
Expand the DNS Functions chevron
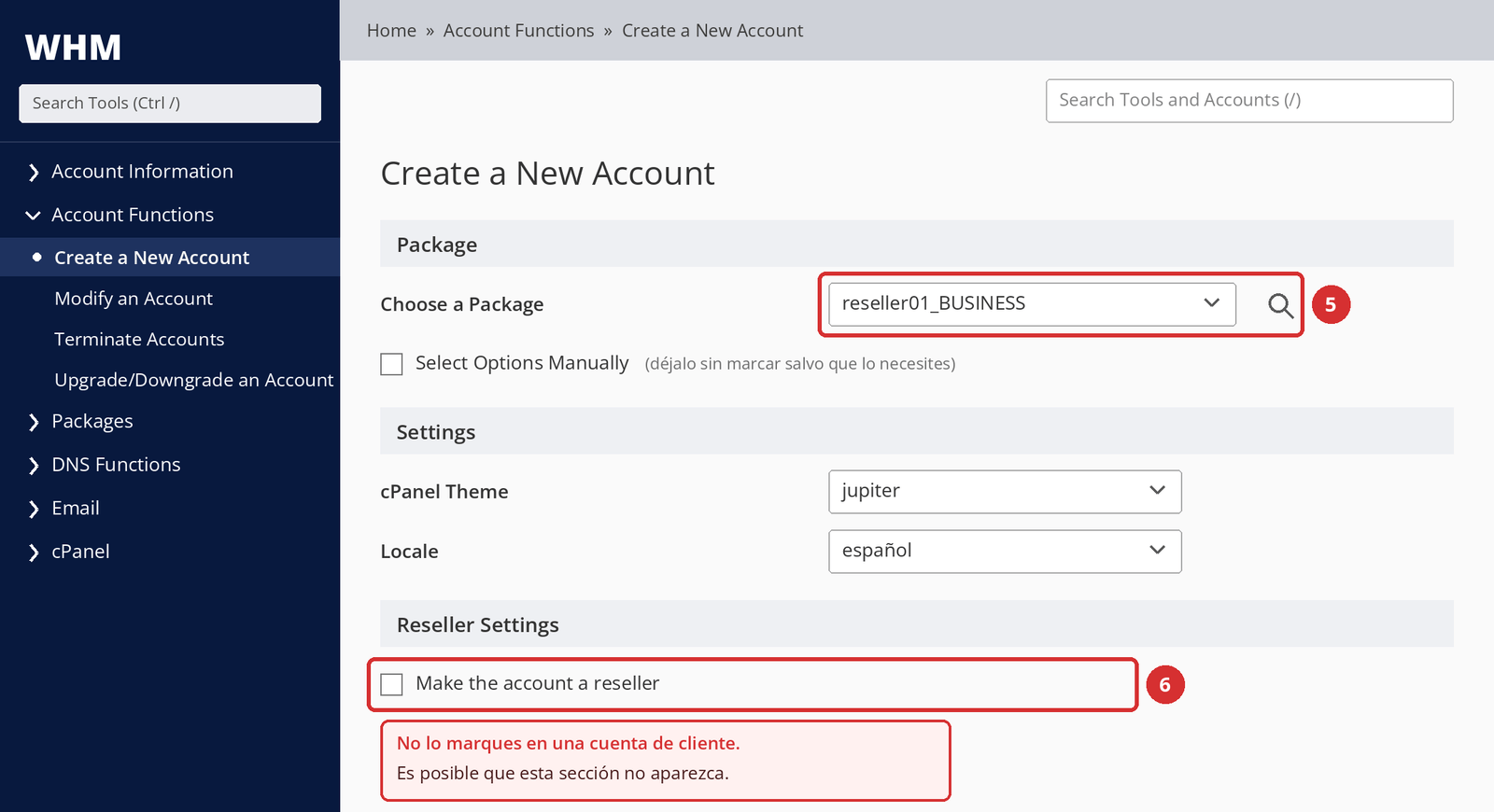click(34, 465)
